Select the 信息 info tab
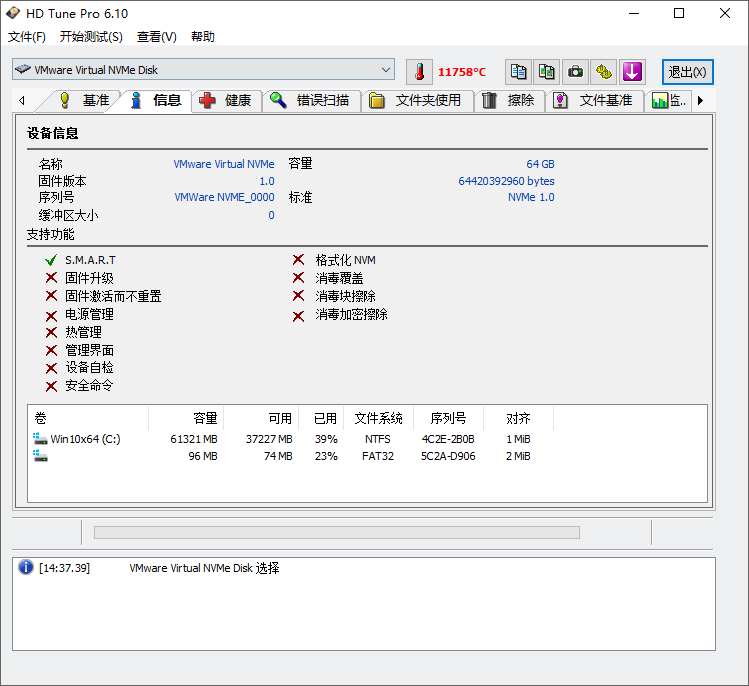This screenshot has width=749, height=686. 156,100
